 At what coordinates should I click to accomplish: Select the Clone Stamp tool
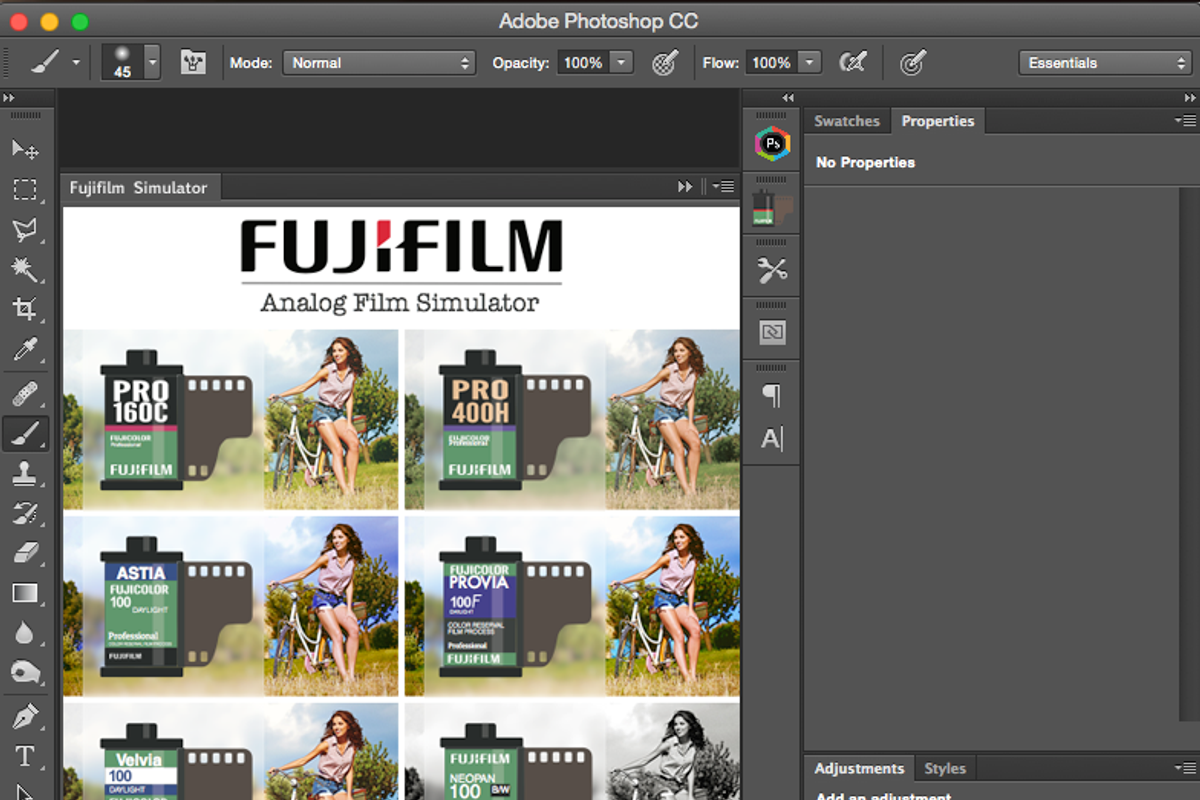tap(25, 474)
